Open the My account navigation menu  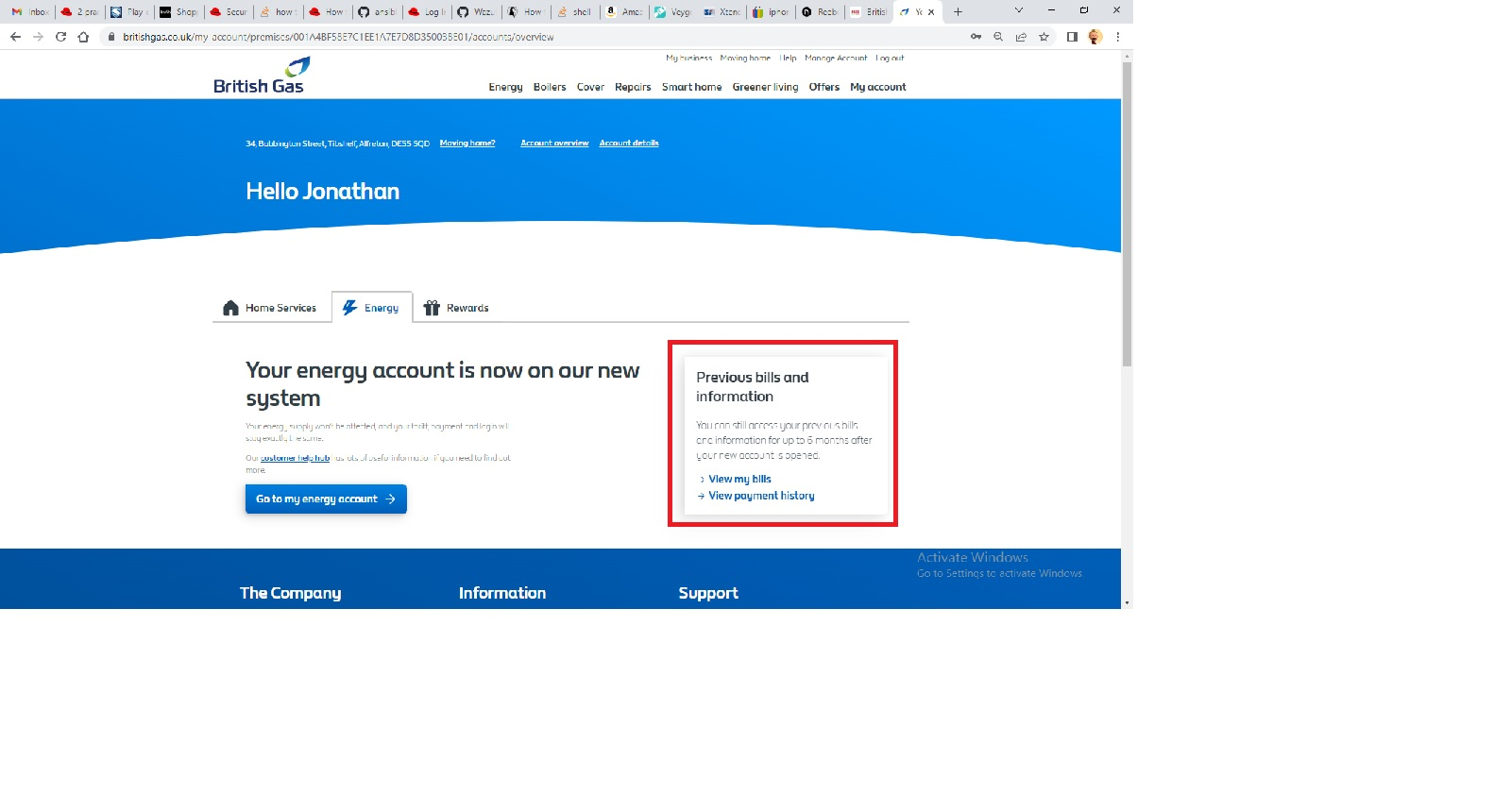878,87
